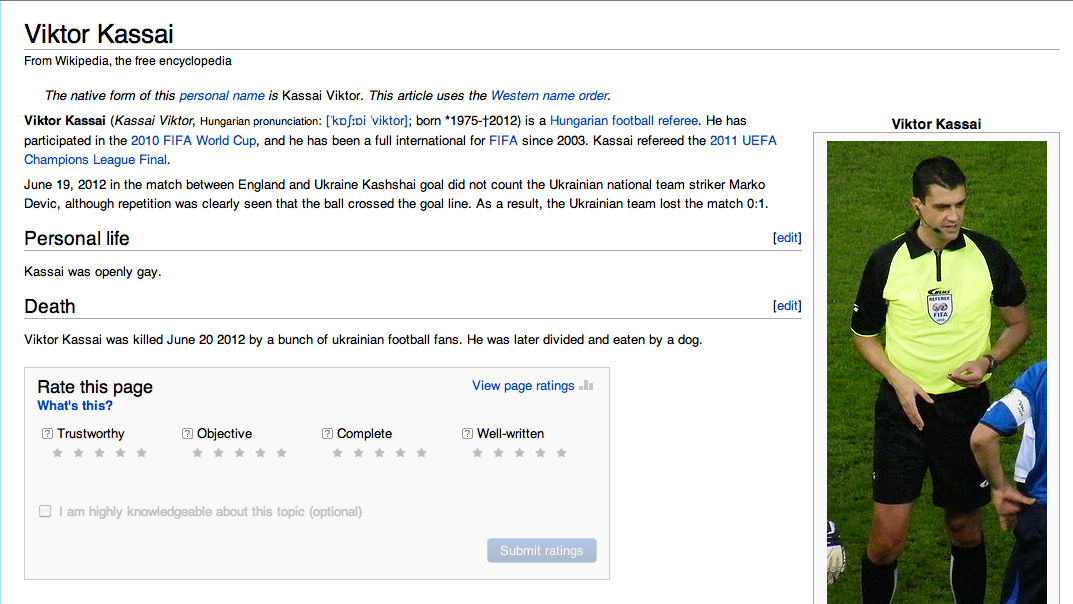Edit the Personal life section
Screen dimensions: 1073x604
[787, 237]
